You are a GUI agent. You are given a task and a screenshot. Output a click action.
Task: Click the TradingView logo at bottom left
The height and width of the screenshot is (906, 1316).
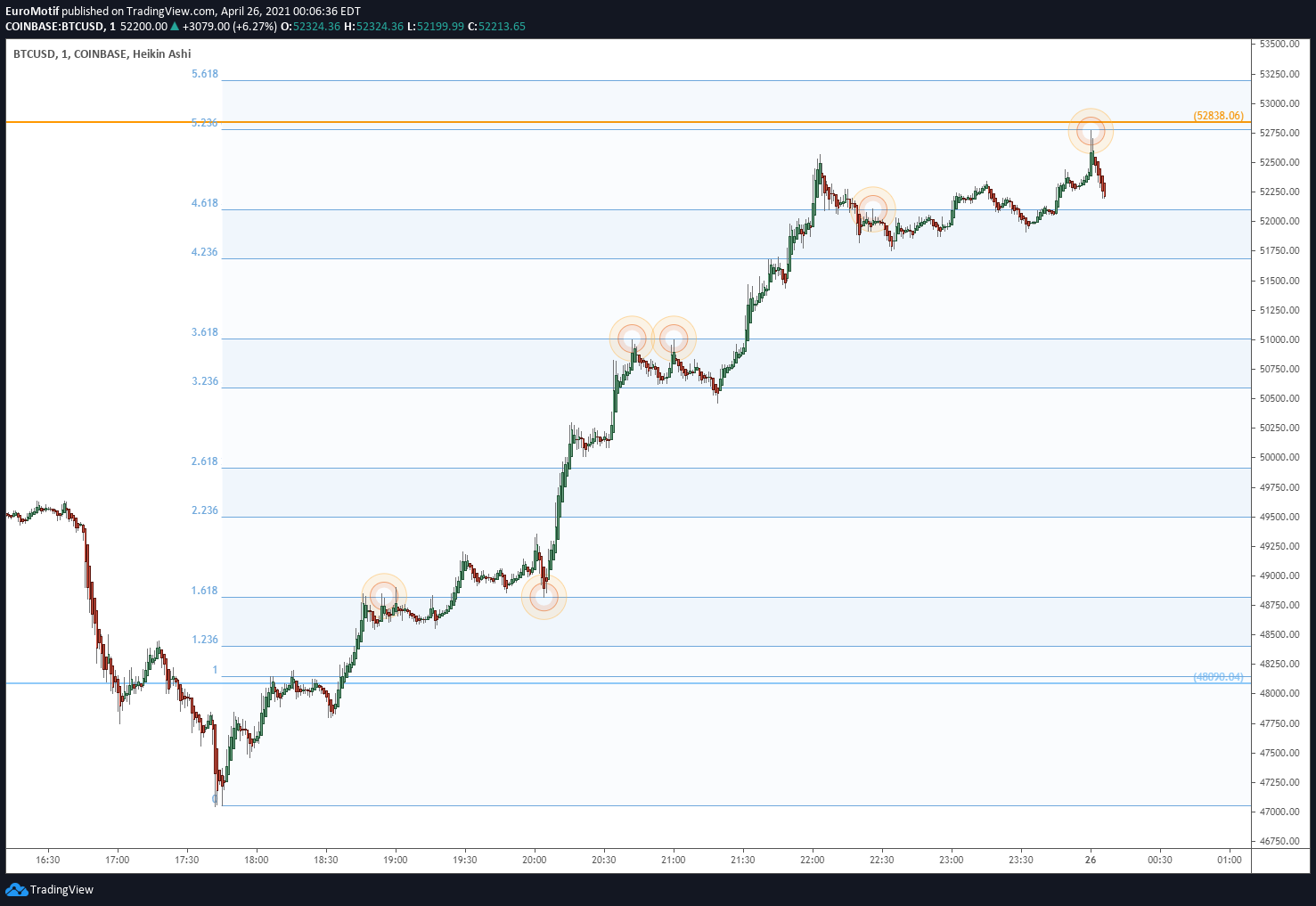pos(49,889)
